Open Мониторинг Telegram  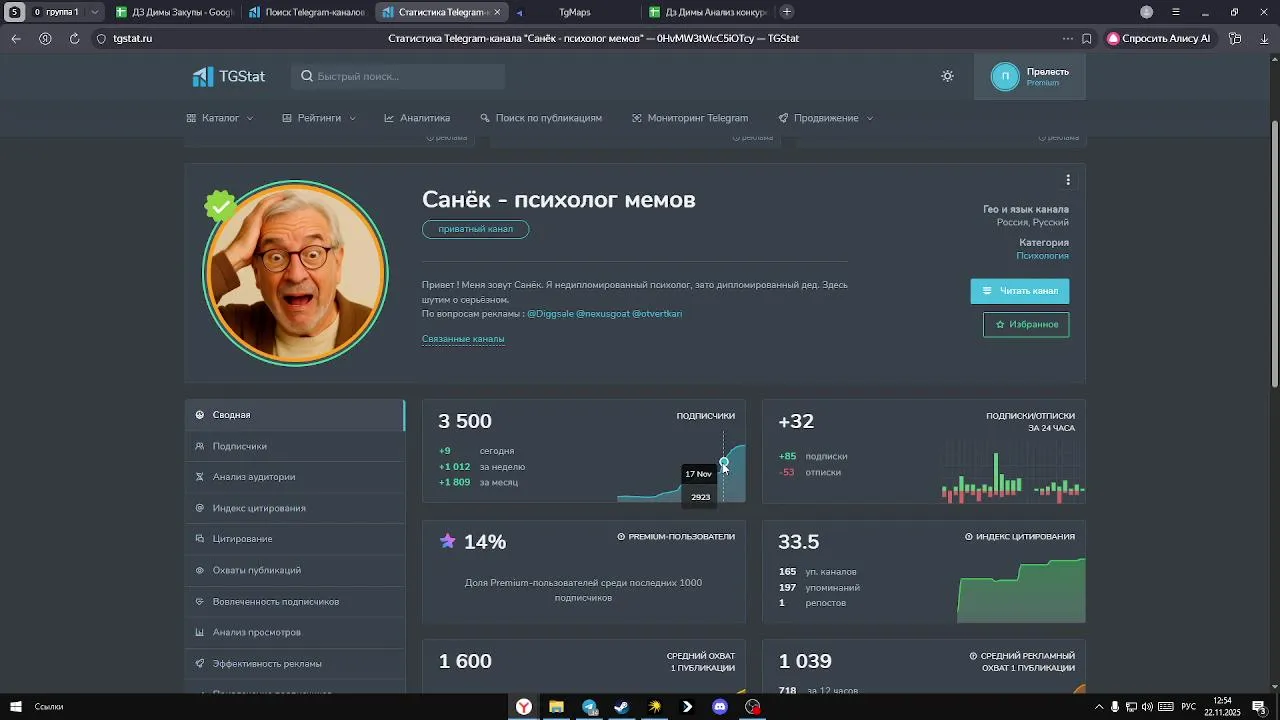coord(690,118)
